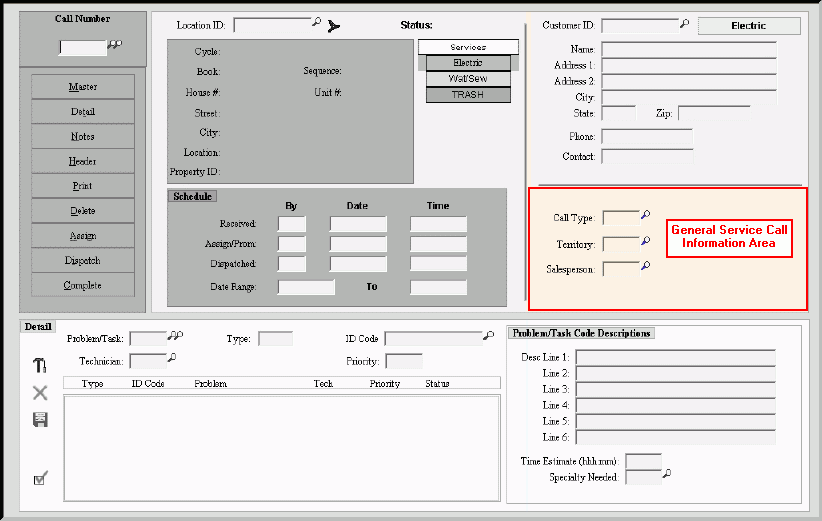The image size is (822, 521).
Task: Open the Problem/Task binoculars search
Action: click(x=176, y=337)
